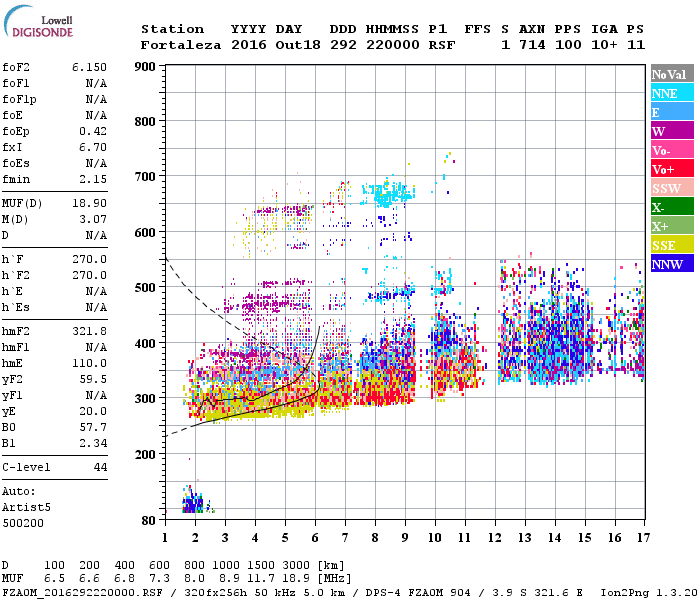Click the 500 km height axis label
The image size is (700, 600).
point(145,288)
